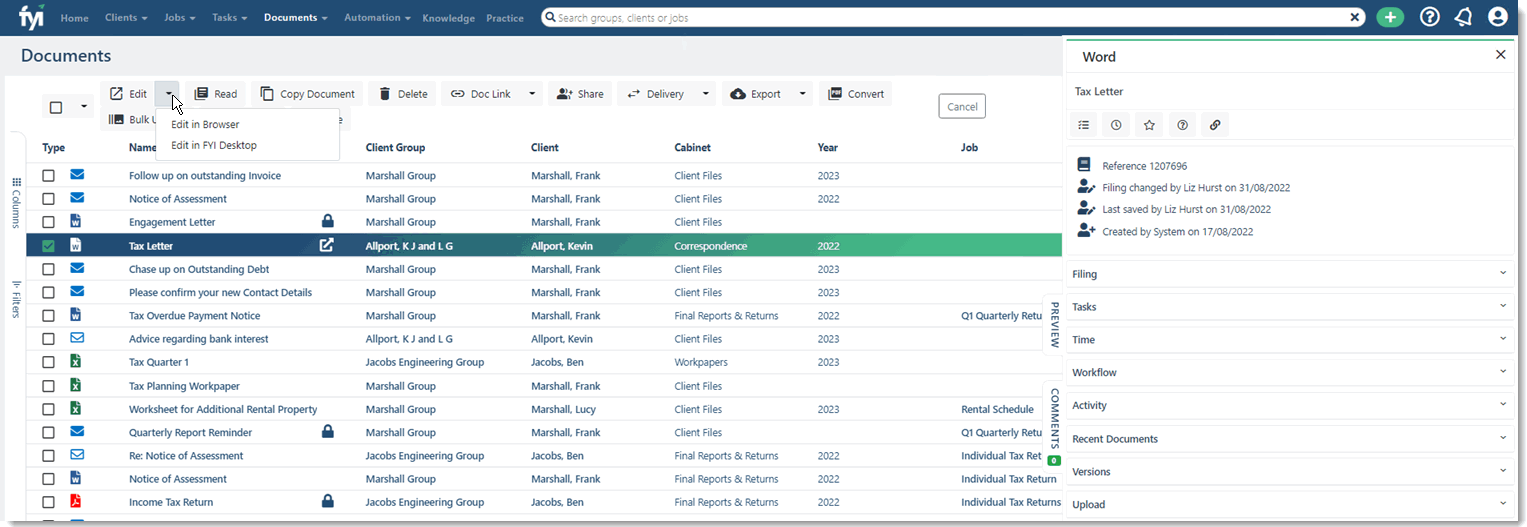Viewport: 1527px width, 527px height.
Task: Open the Clients menu in the top navigation
Action: pyautogui.click(x=126, y=18)
